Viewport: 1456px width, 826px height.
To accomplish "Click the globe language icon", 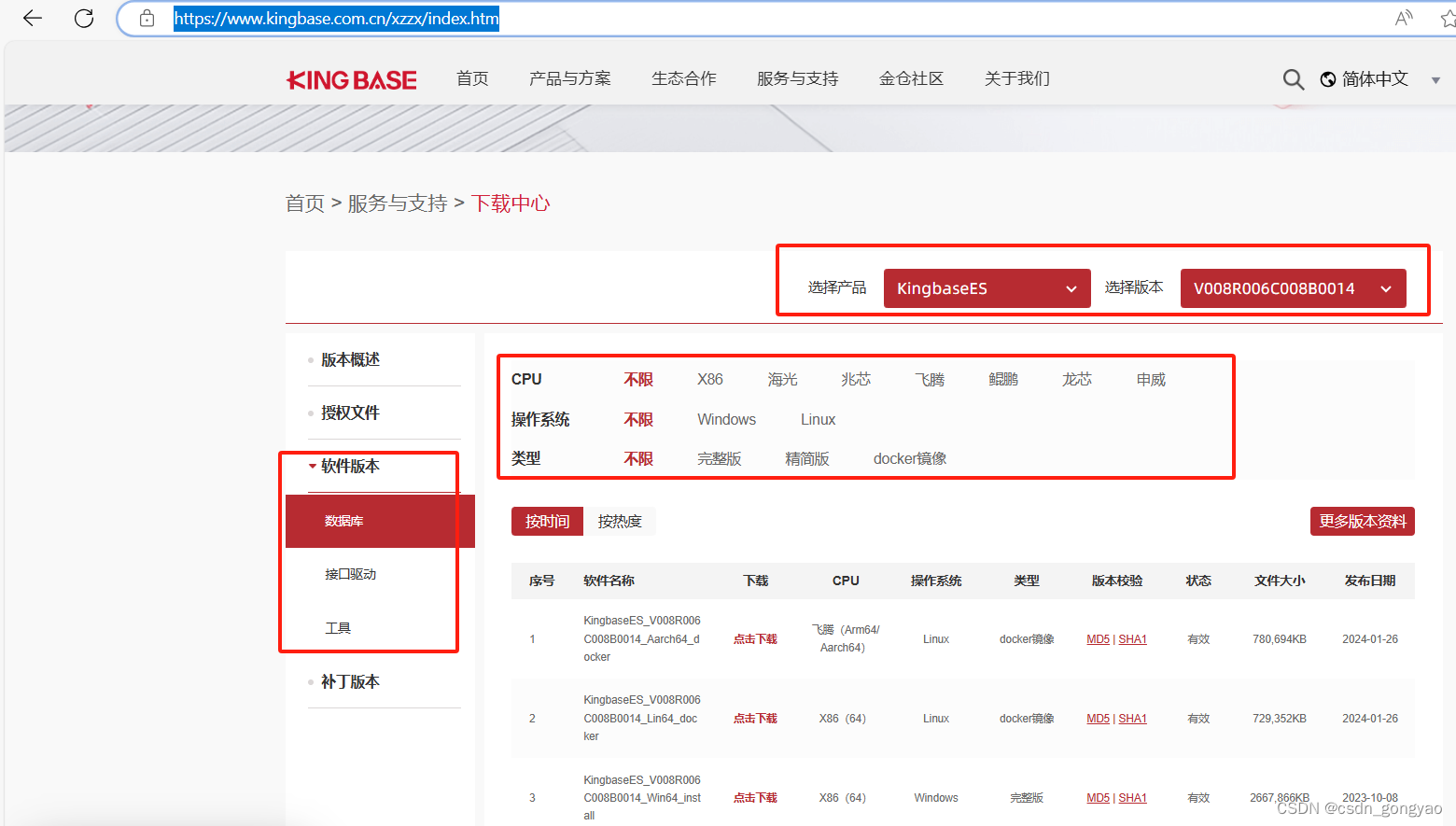I will point(1328,79).
